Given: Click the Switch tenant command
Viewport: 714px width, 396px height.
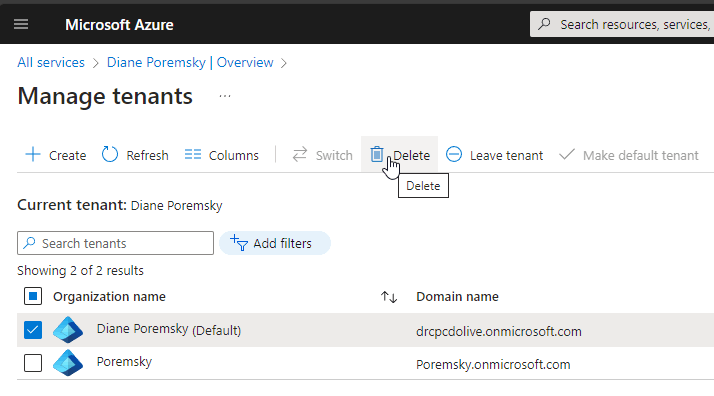Looking at the screenshot, I should (x=322, y=155).
